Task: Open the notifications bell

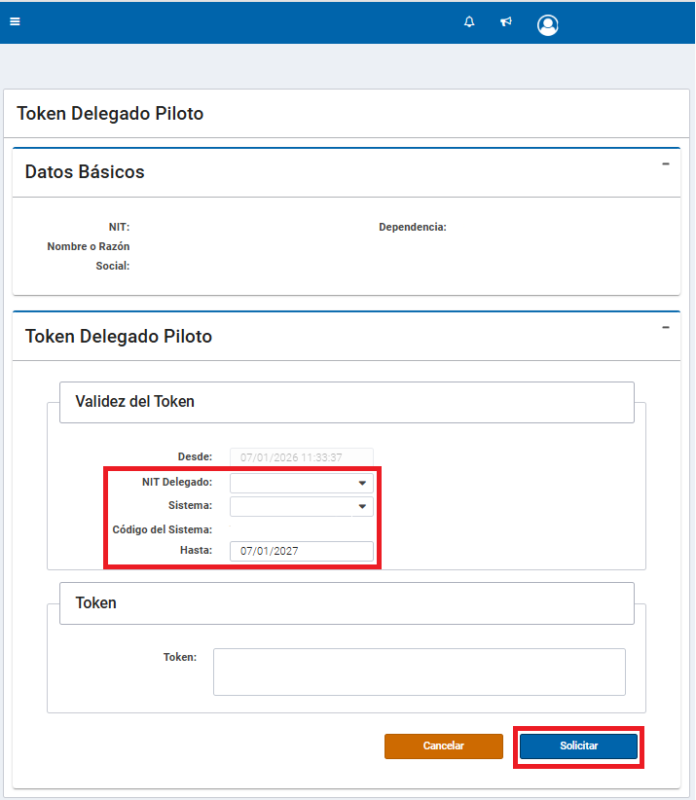Action: tap(469, 22)
